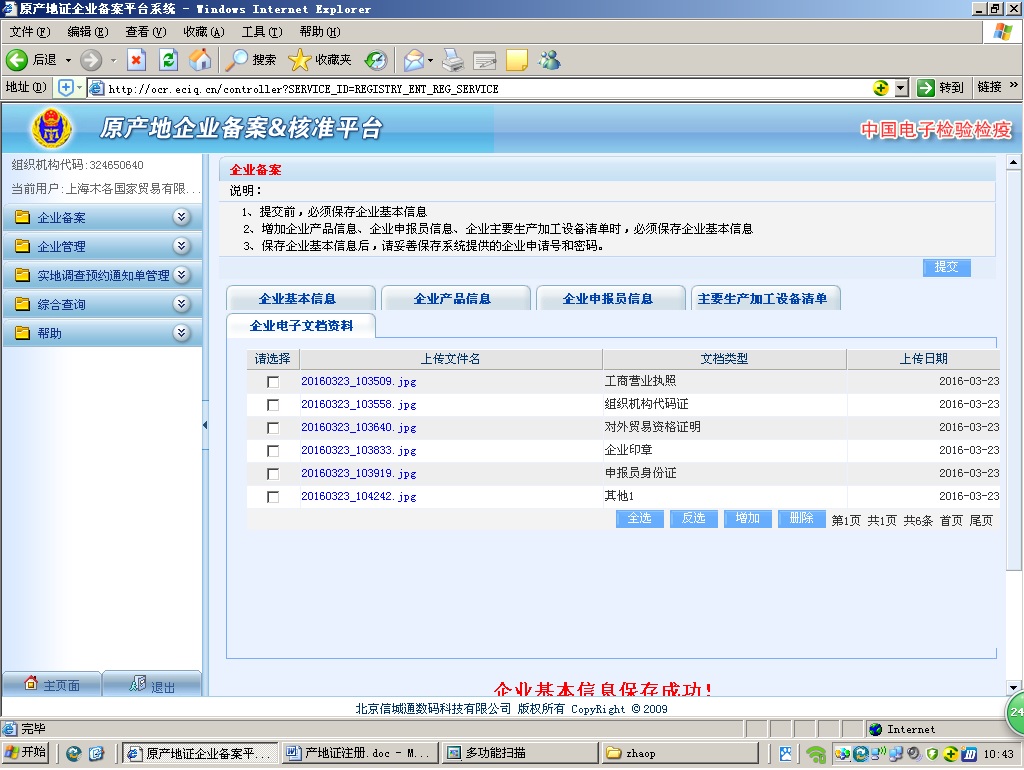Click the page vertical scrollbar down arrow
The image size is (1024, 770).
tap(1014, 688)
